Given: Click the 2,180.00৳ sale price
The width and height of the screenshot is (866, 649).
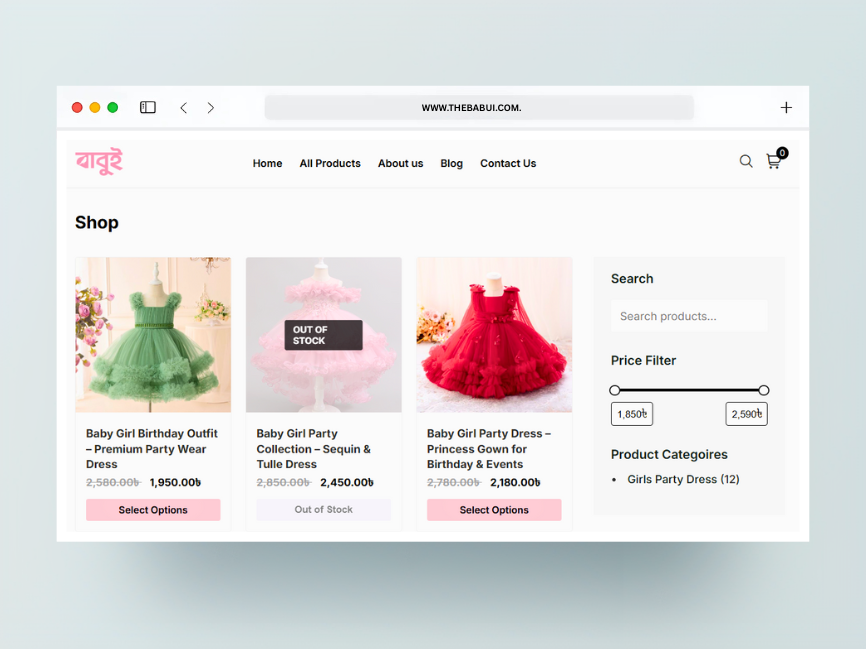Looking at the screenshot, I should point(515,482).
